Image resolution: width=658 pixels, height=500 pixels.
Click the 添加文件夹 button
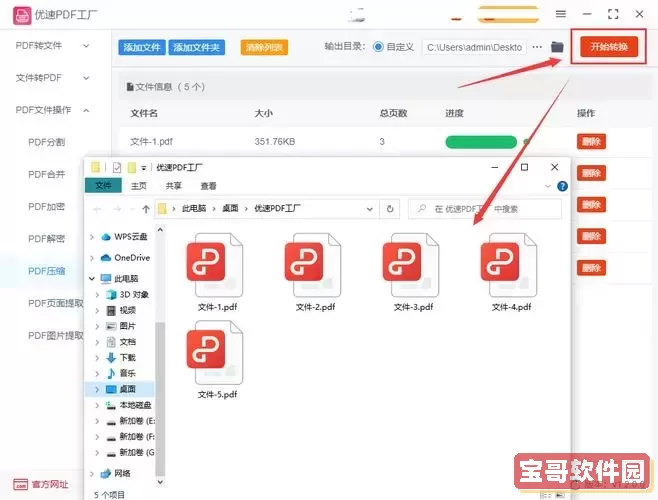pos(197,47)
